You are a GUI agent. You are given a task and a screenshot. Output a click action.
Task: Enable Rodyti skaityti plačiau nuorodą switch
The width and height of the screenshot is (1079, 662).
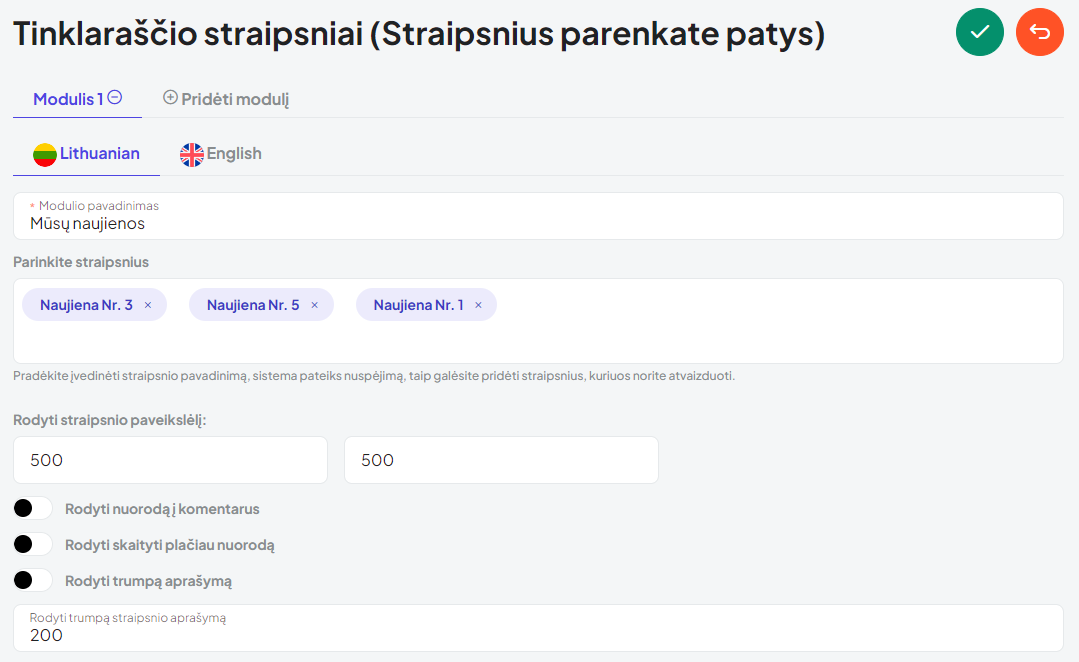(x=32, y=544)
